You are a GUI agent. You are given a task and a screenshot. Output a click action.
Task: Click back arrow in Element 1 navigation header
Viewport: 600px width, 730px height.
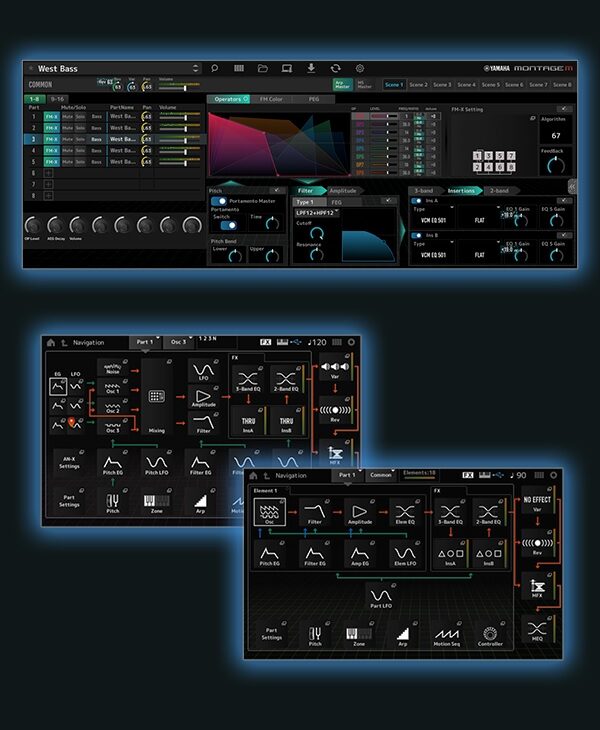266,476
